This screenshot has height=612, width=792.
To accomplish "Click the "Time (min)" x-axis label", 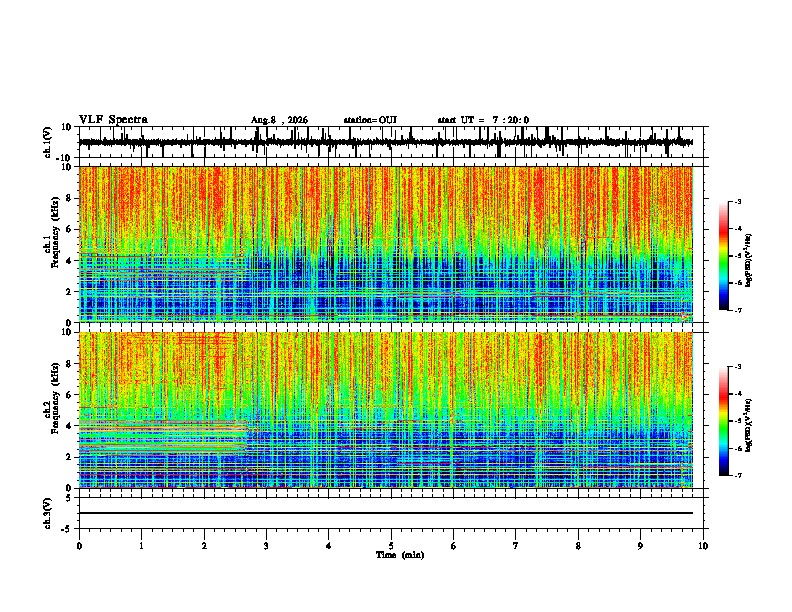I will coord(400,555).
